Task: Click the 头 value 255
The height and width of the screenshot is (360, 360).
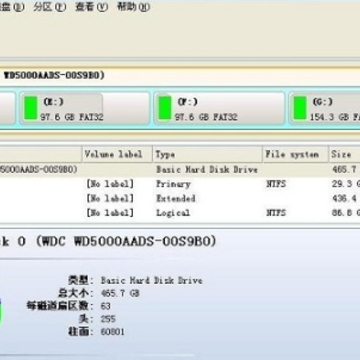Action: pyautogui.click(x=108, y=319)
